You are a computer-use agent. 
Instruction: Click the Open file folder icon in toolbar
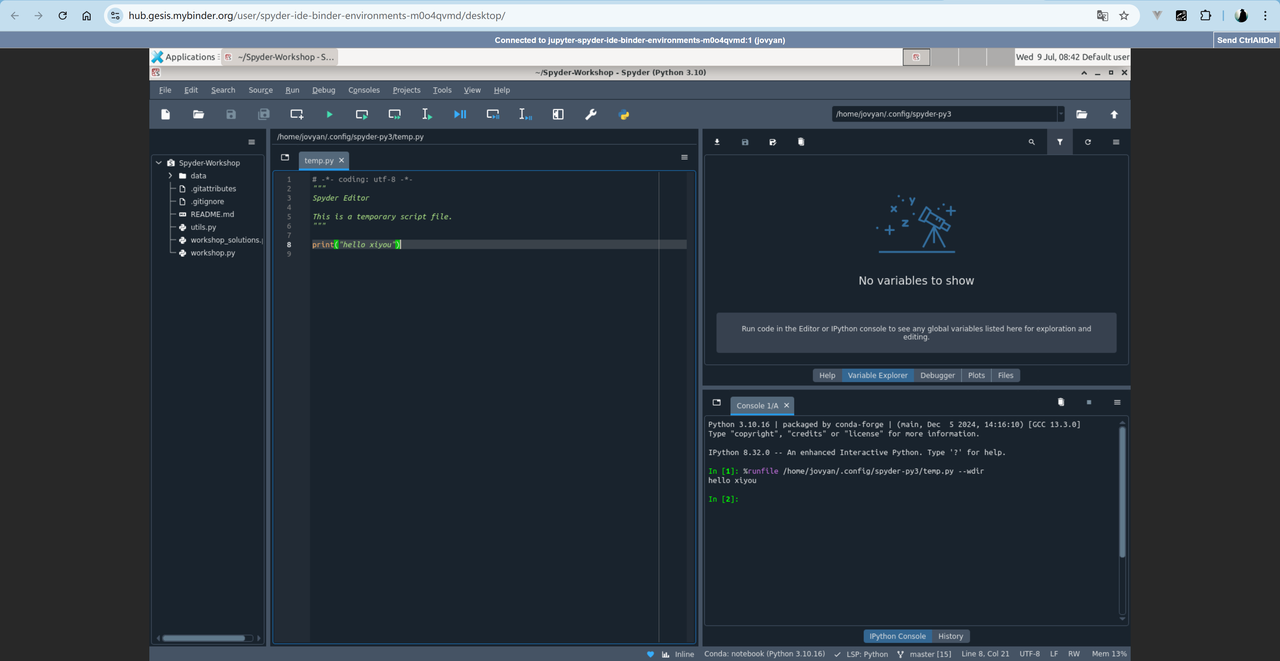point(198,114)
